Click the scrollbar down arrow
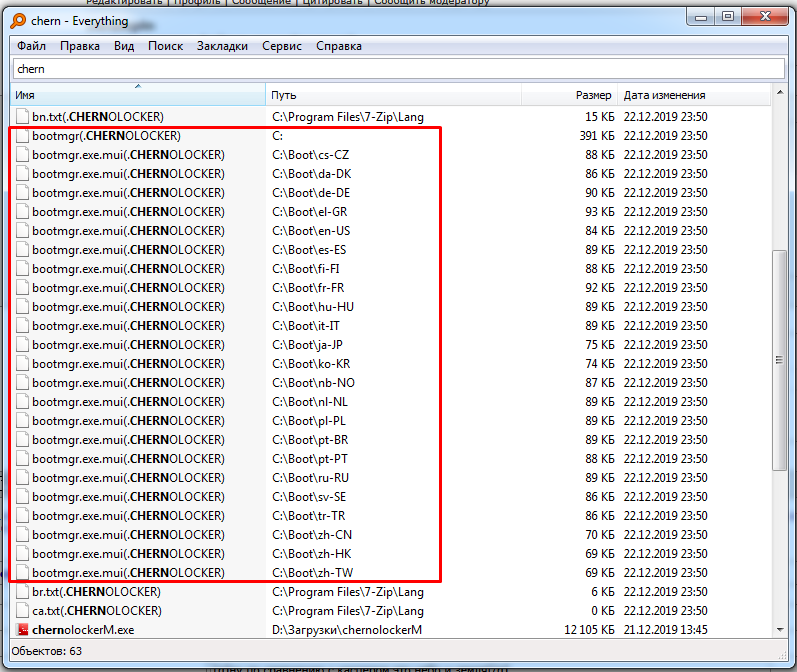This screenshot has height=672, width=797. point(780,630)
